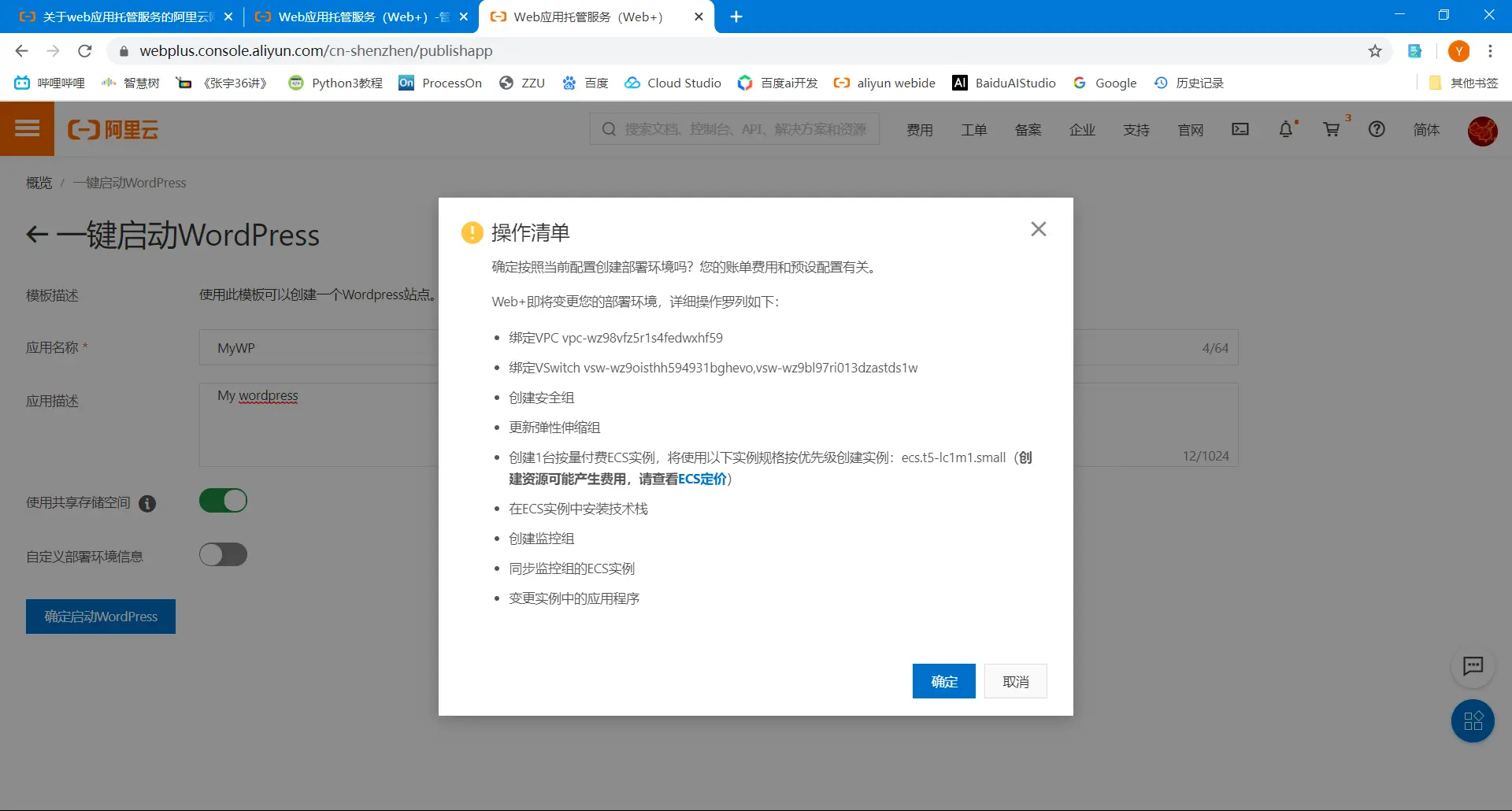Click the back arrow beside 一键启动WordPress
The image size is (1512, 811).
[x=37, y=235]
